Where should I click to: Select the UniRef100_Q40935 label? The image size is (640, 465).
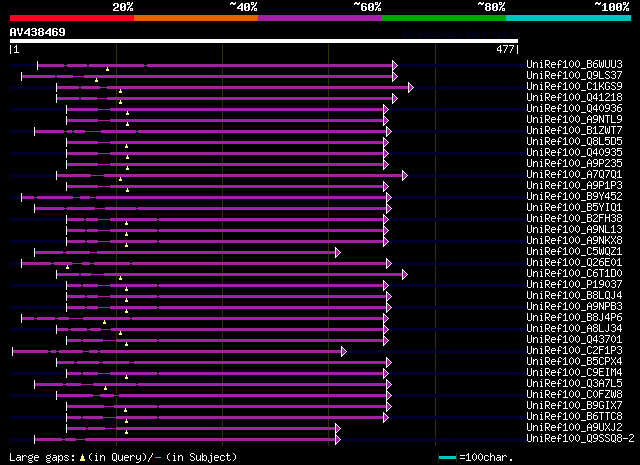click(x=574, y=153)
